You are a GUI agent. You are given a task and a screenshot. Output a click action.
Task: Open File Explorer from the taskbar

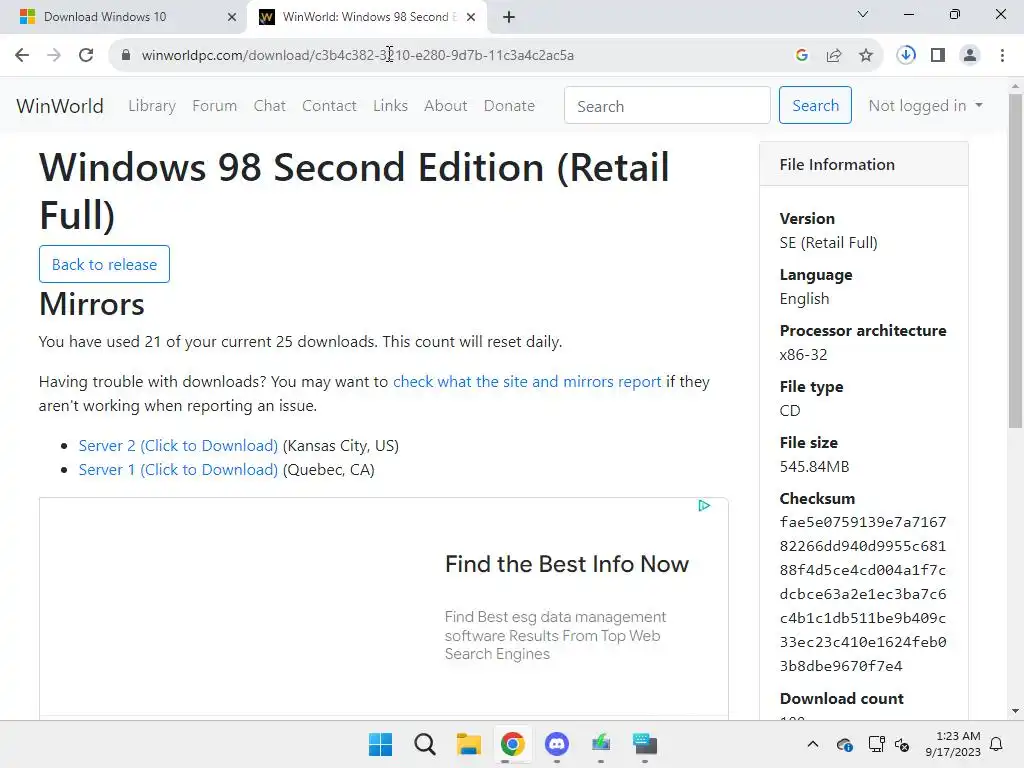pos(469,744)
